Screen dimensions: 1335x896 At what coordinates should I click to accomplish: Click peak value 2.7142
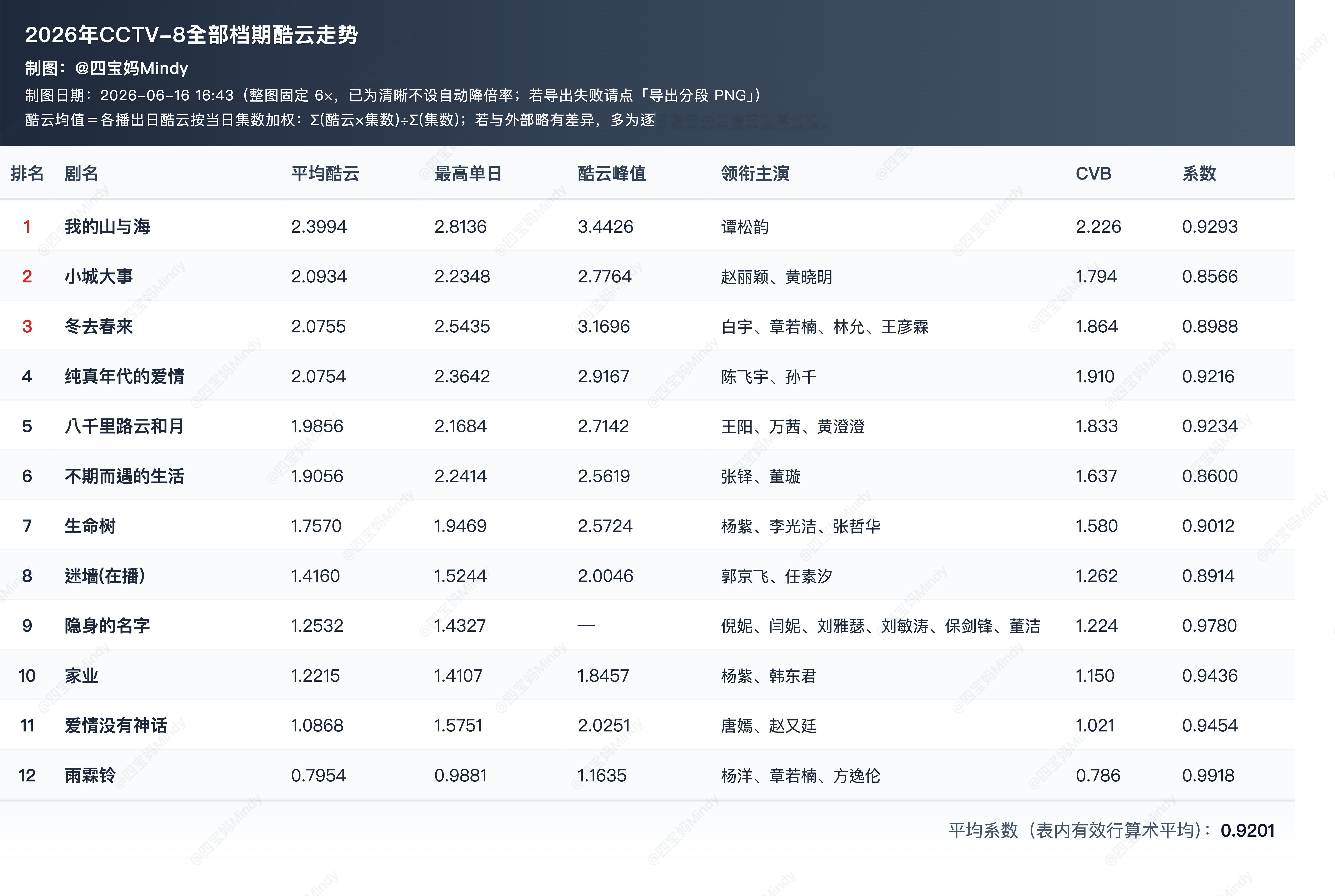pyautogui.click(x=604, y=426)
